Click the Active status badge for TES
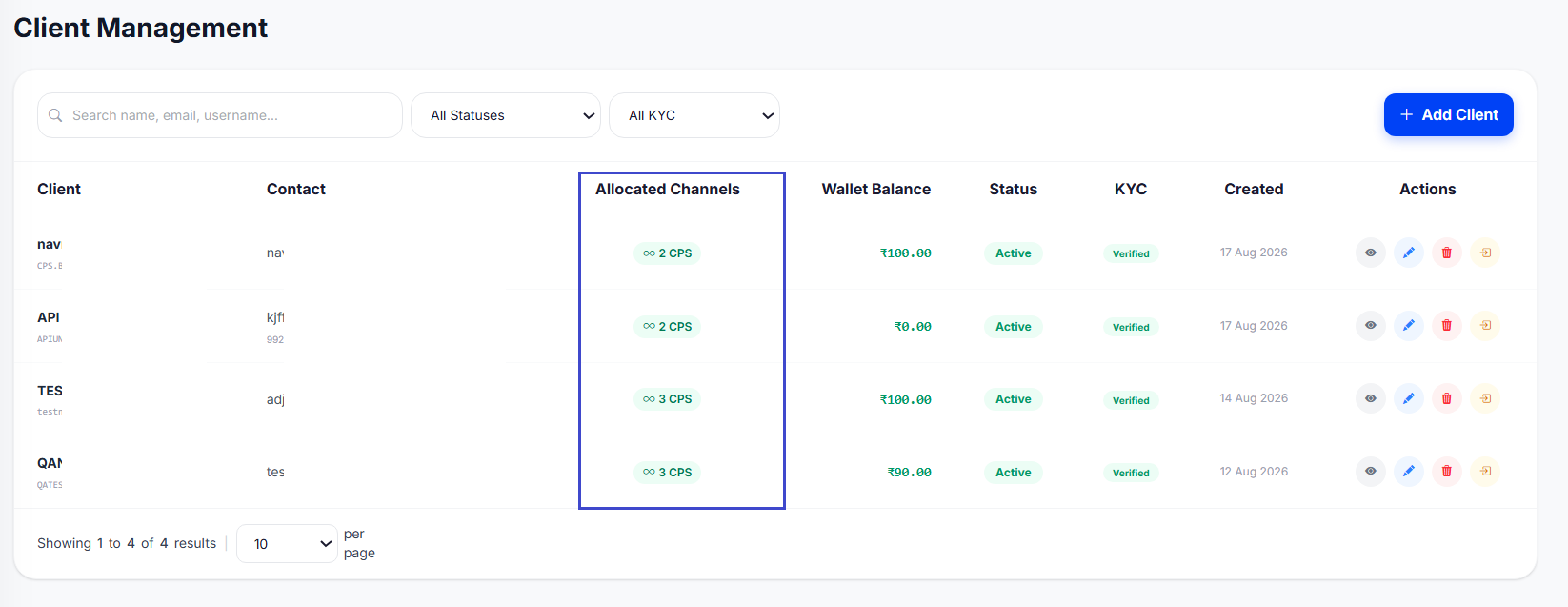 point(1014,399)
